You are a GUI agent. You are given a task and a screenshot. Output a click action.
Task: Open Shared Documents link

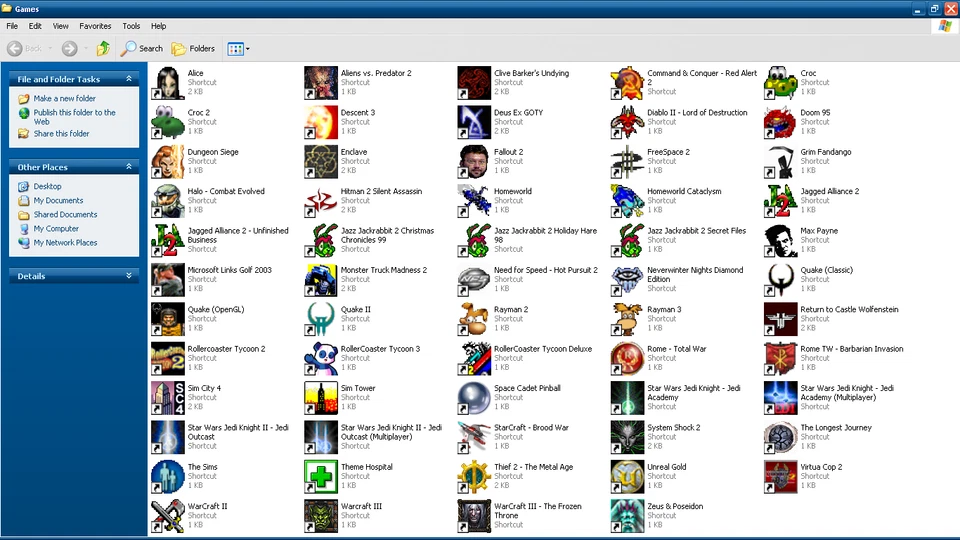65,214
